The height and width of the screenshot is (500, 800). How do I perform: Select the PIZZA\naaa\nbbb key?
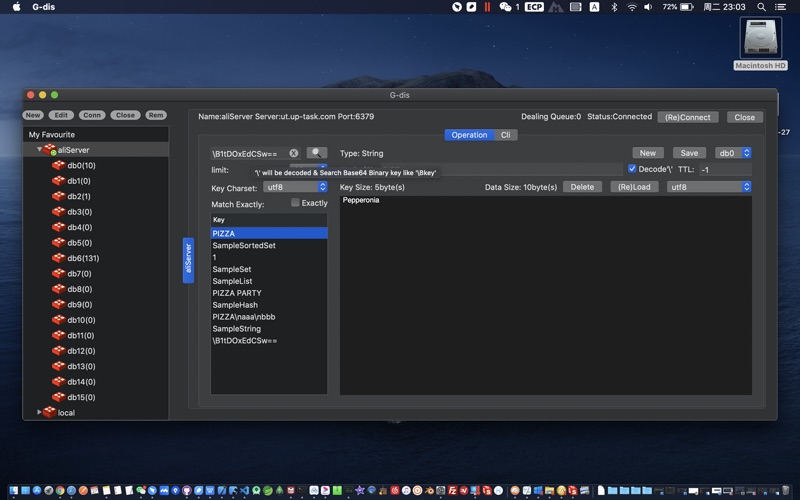(269, 317)
